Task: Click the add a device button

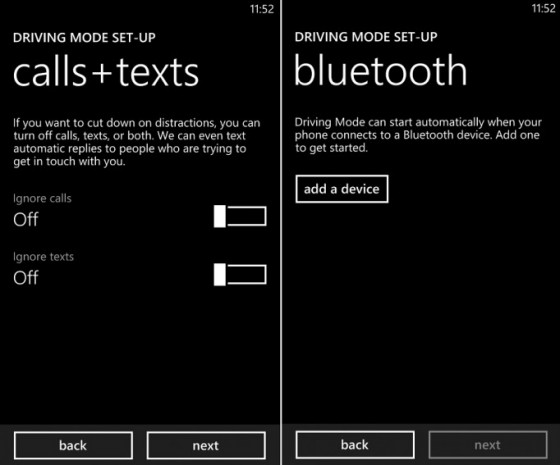Action: pyautogui.click(x=342, y=189)
